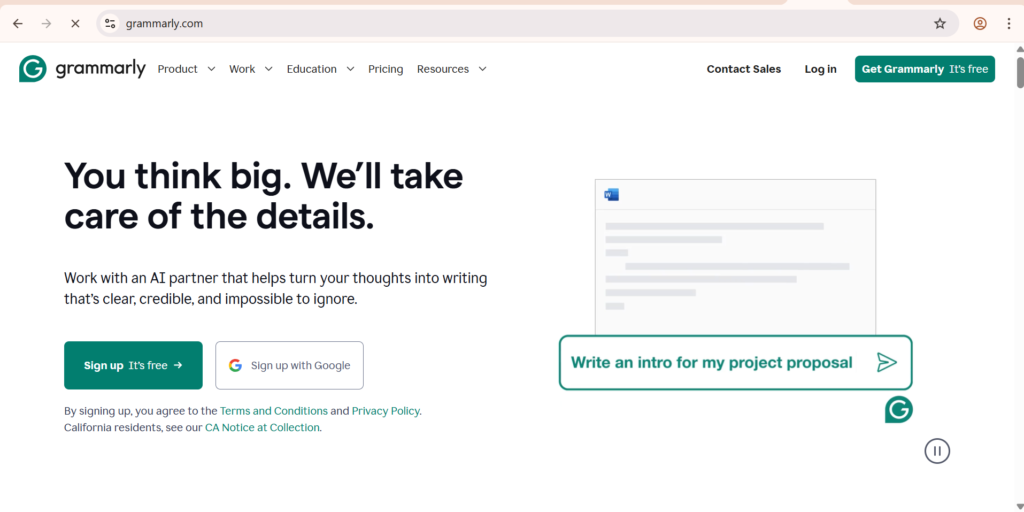Click the Contact Sales link
The image size is (1024, 512).
pyautogui.click(x=743, y=69)
